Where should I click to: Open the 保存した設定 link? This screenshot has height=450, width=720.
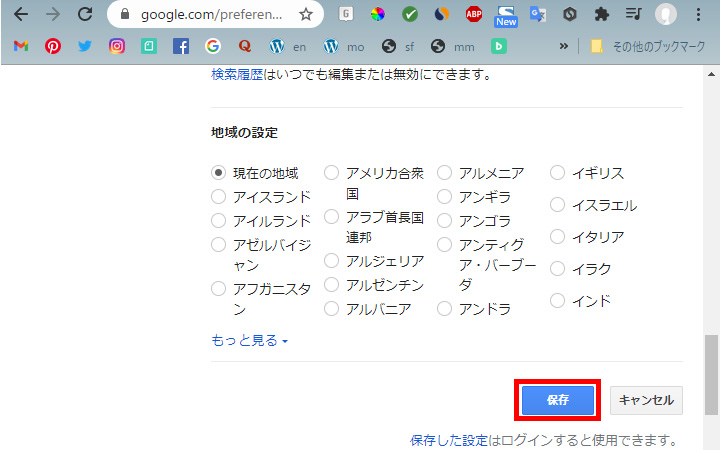[x=449, y=440]
